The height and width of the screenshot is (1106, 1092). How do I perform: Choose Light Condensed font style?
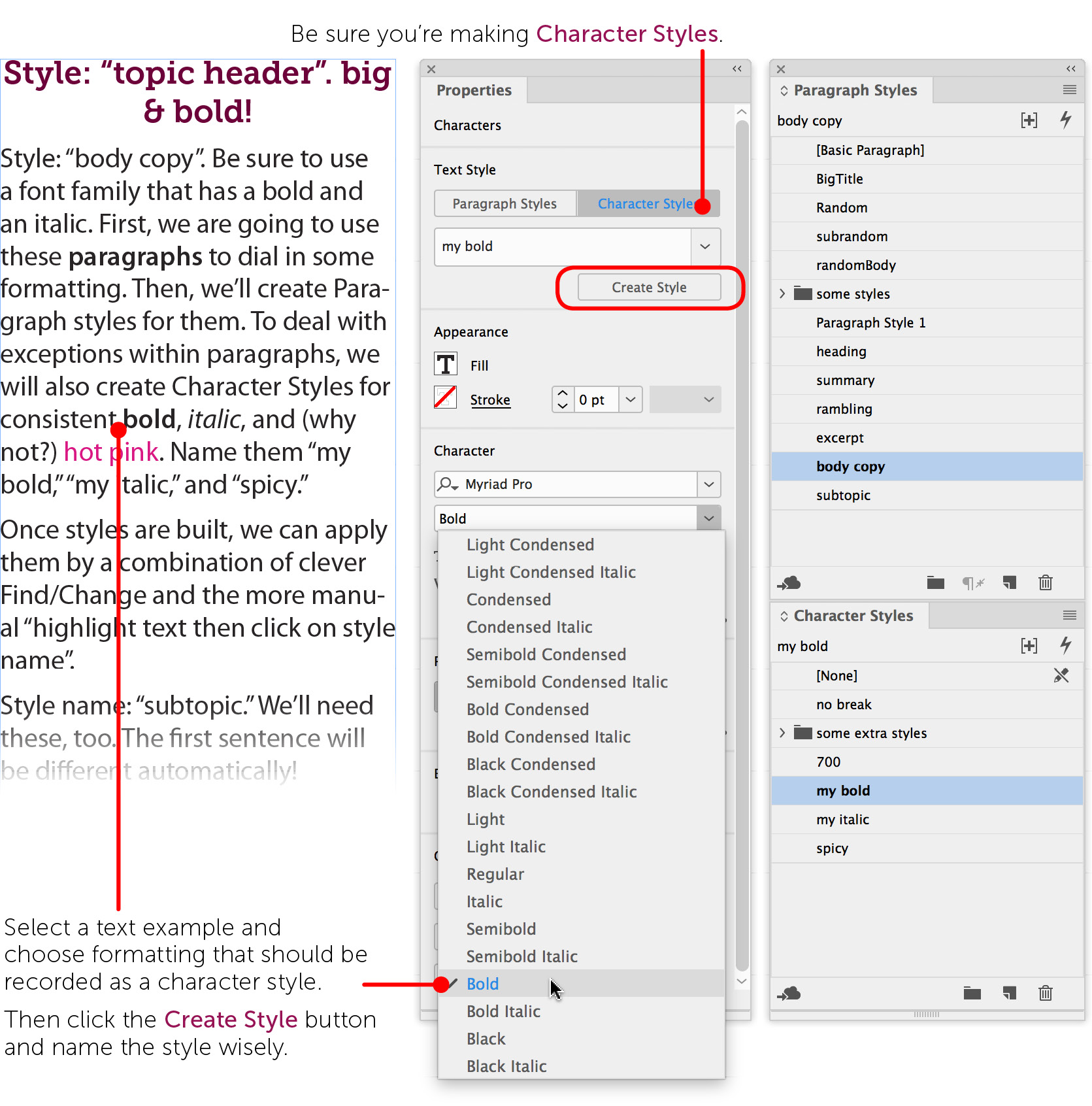581,545
